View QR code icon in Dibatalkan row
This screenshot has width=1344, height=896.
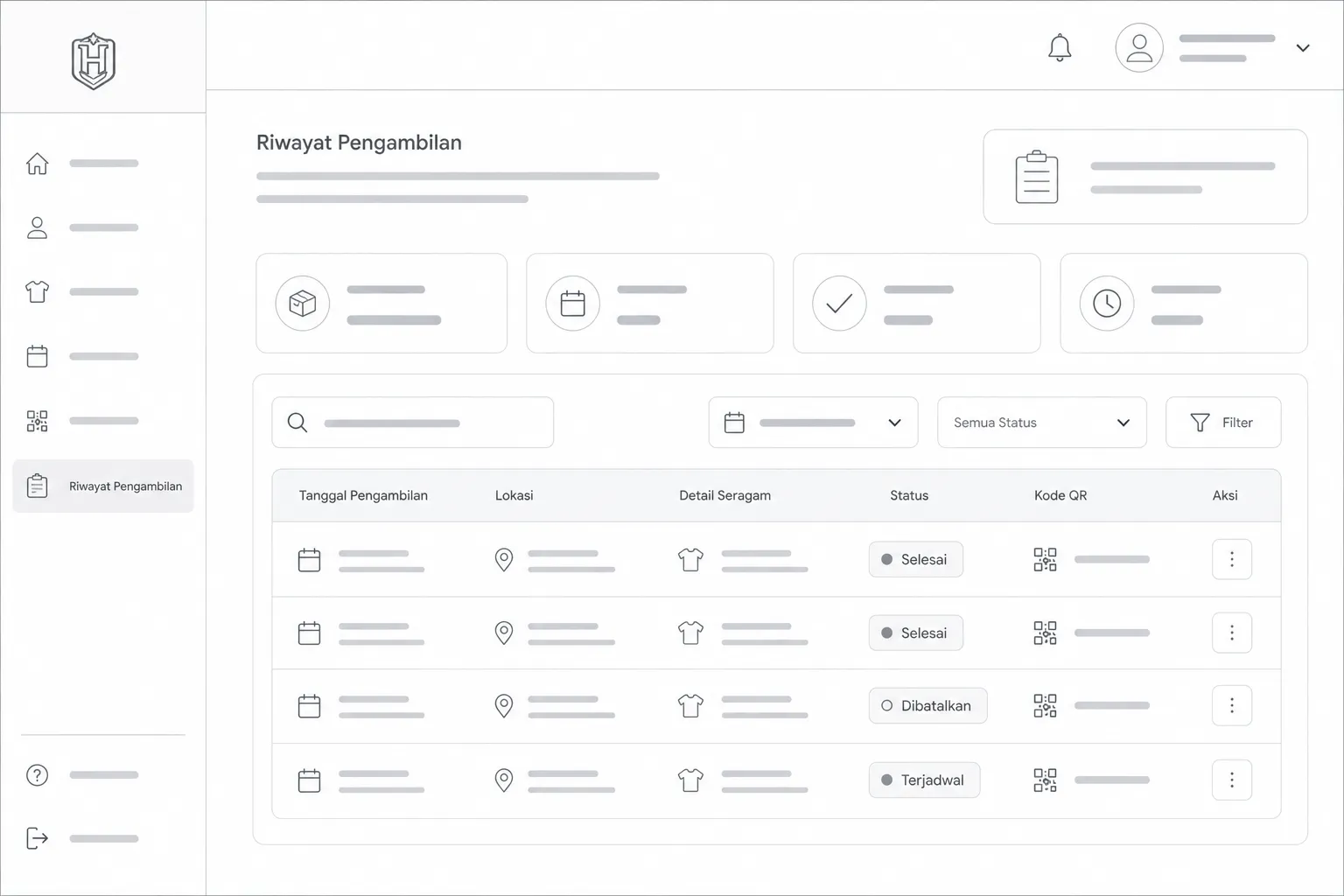point(1045,705)
